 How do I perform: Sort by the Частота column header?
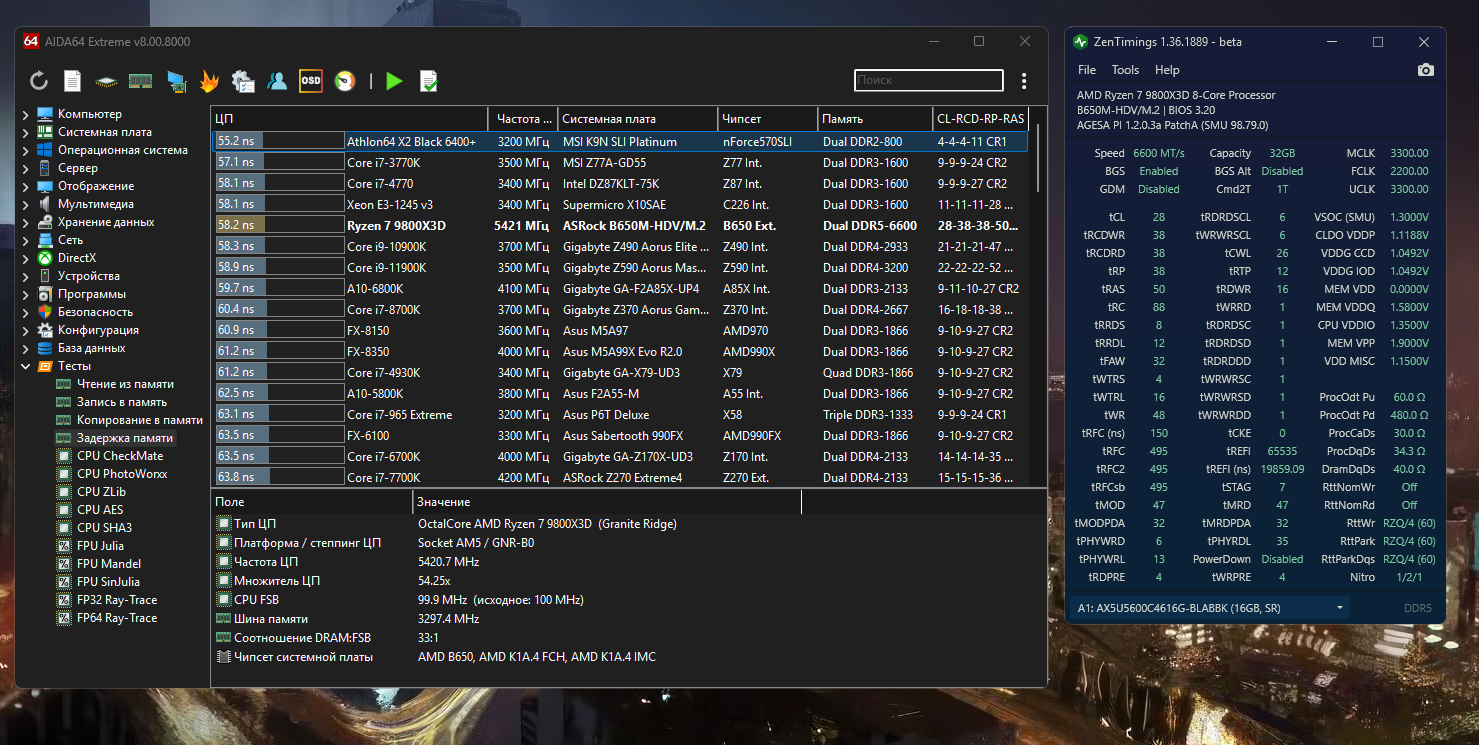[522, 119]
